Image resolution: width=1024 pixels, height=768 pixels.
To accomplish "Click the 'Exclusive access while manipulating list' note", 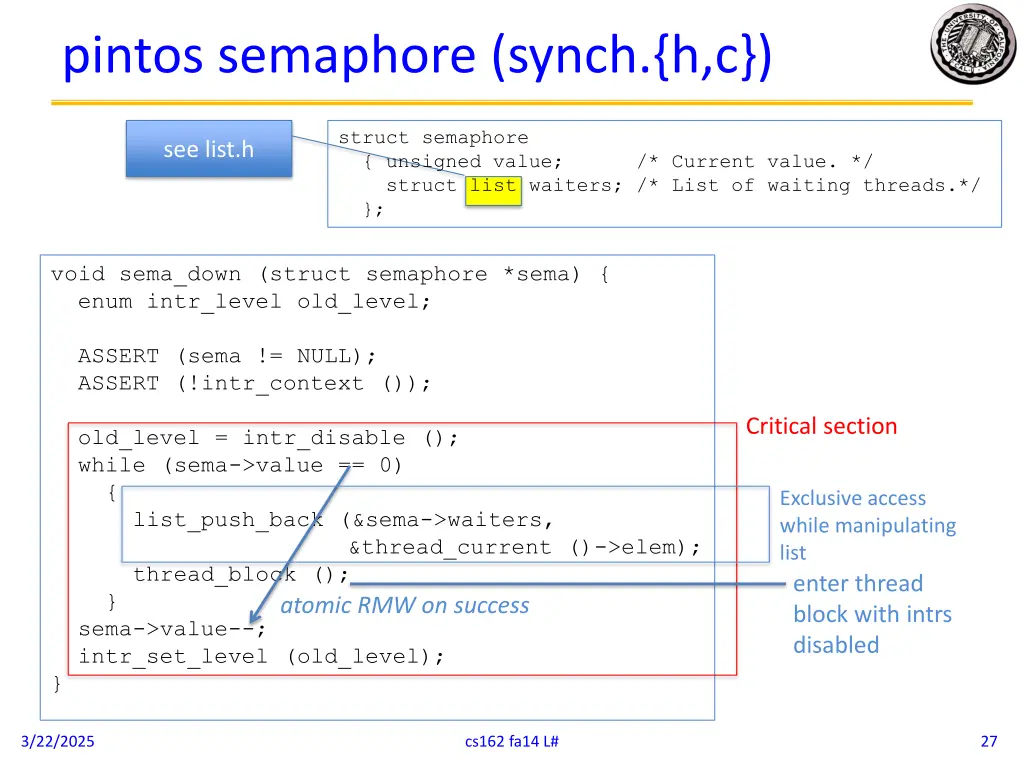I will [x=867, y=525].
